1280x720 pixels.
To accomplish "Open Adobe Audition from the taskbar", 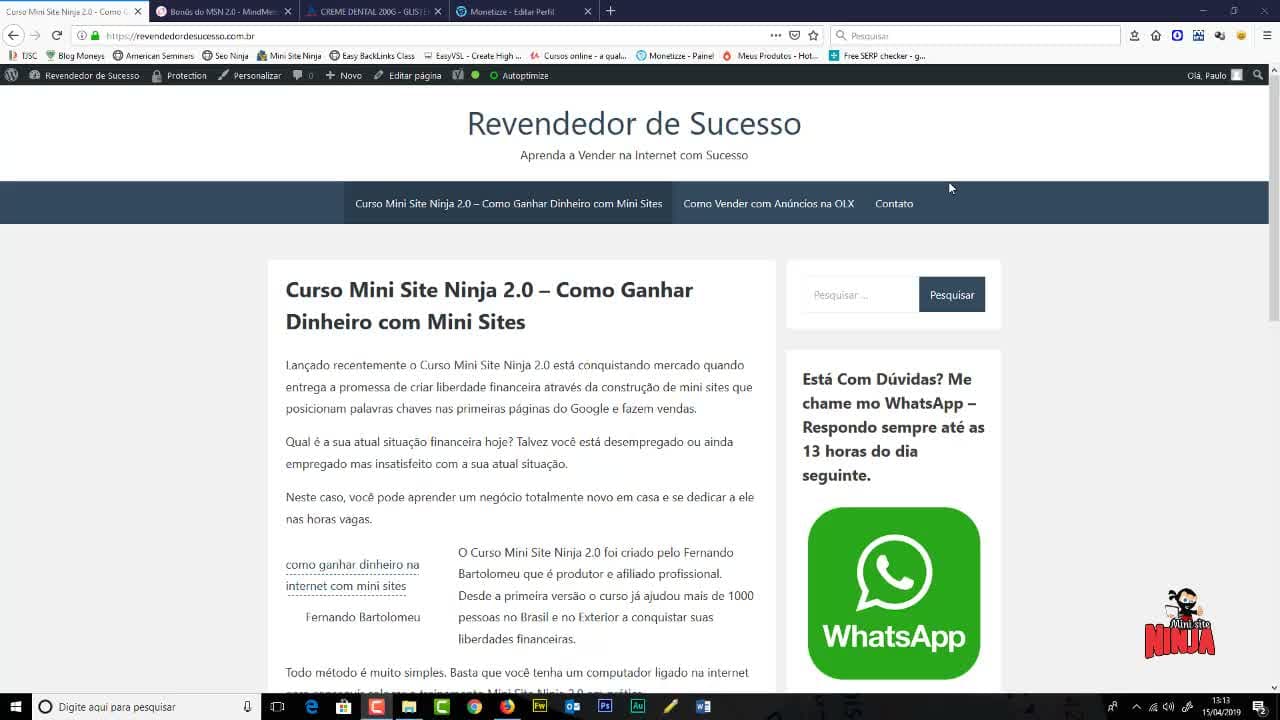I will click(x=637, y=706).
